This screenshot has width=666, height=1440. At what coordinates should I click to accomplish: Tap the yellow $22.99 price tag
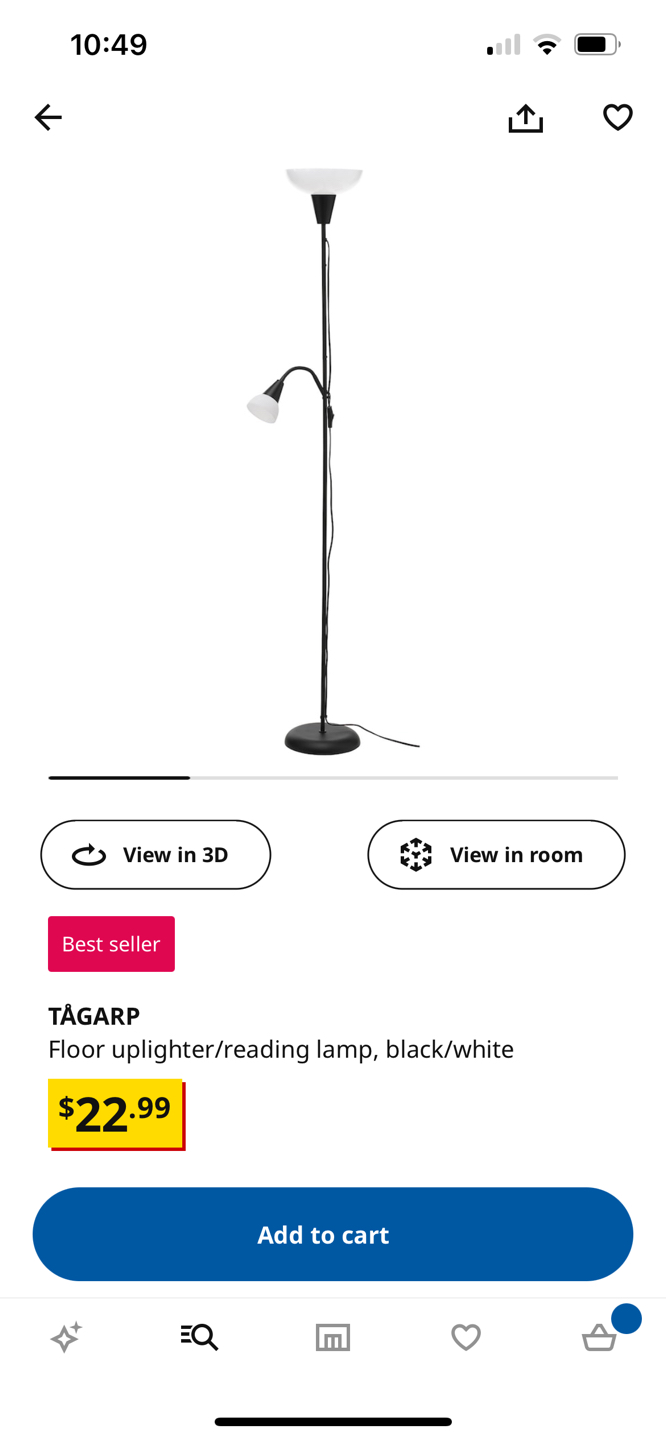(x=116, y=1113)
